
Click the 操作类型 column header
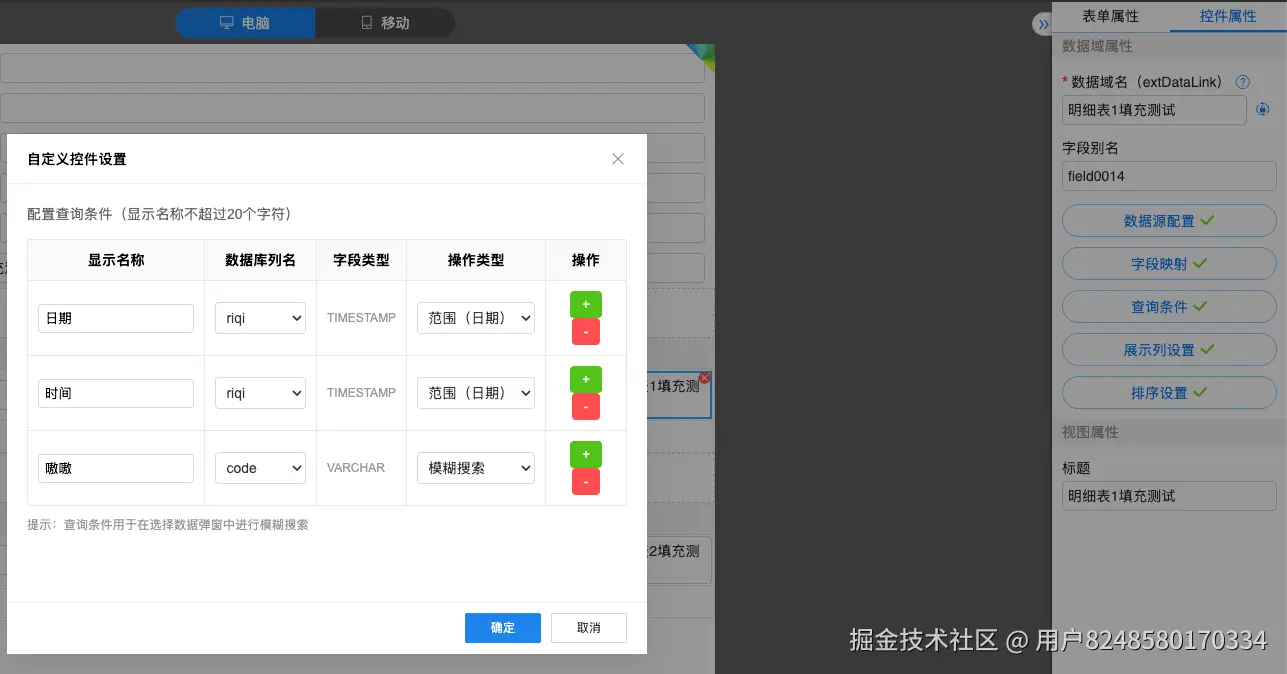click(x=476, y=260)
